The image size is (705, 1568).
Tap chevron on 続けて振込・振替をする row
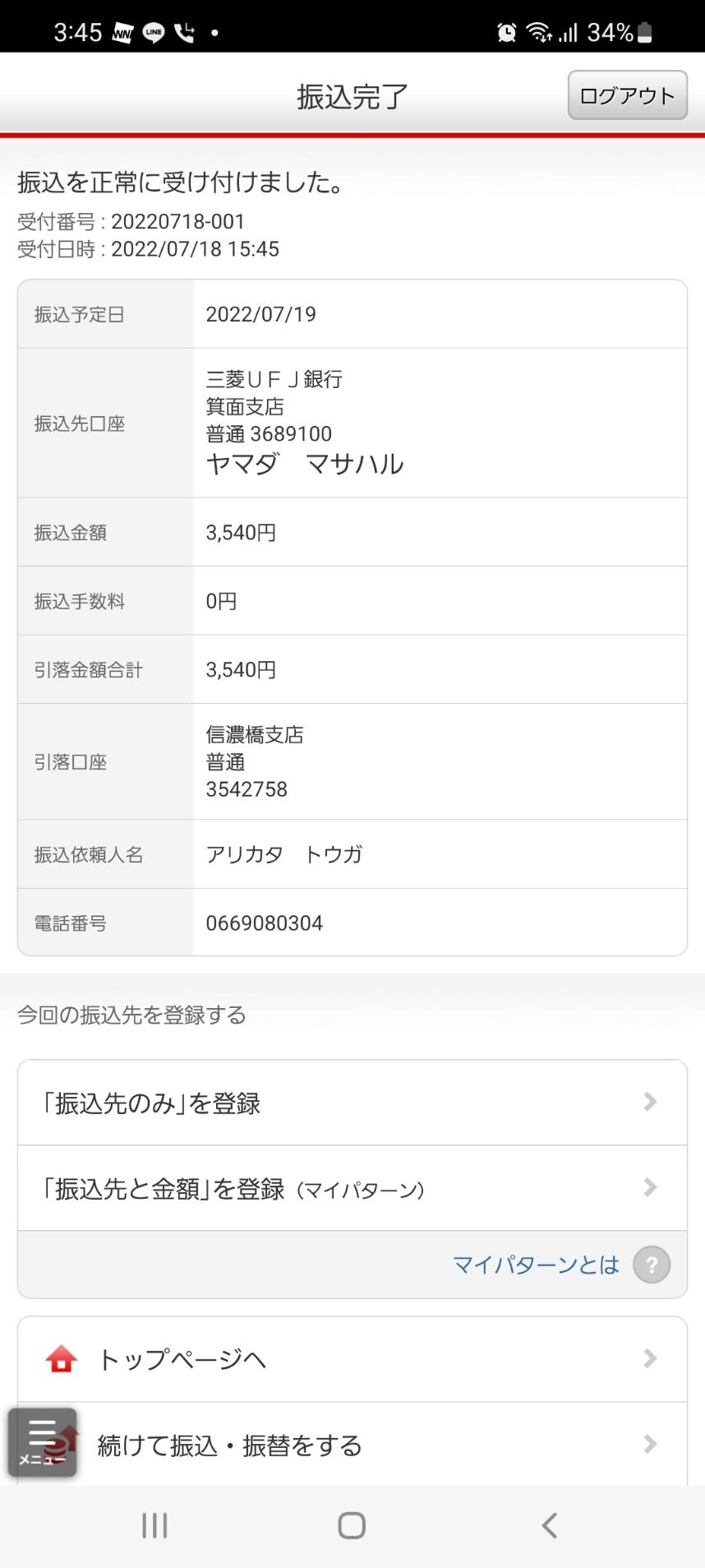point(650,1444)
